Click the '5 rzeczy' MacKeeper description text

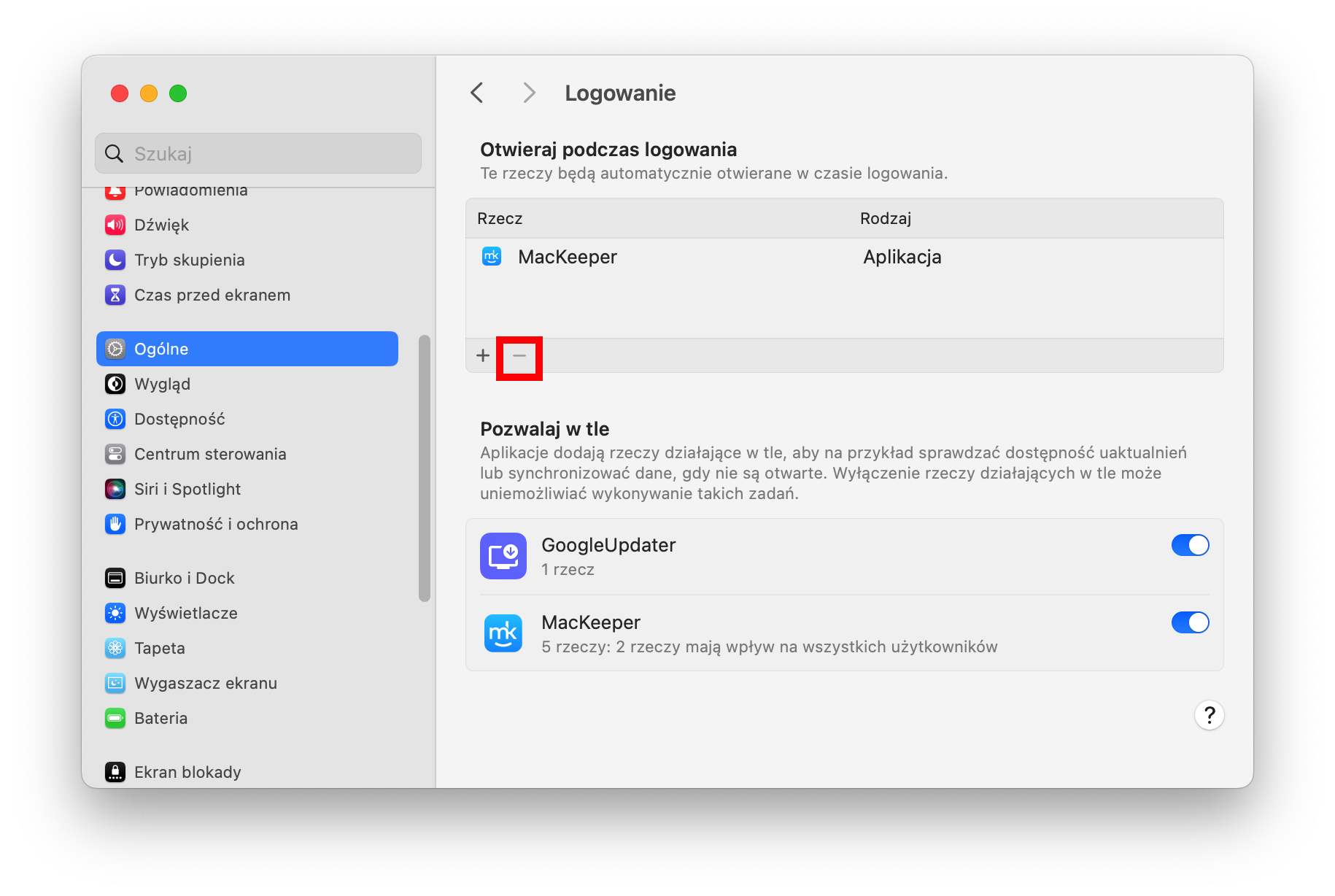coord(769,646)
